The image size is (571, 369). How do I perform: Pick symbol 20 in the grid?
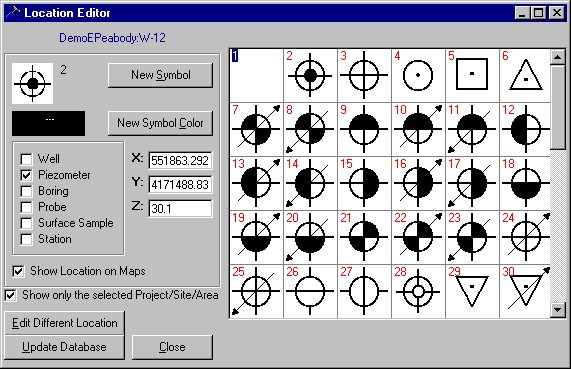[311, 237]
